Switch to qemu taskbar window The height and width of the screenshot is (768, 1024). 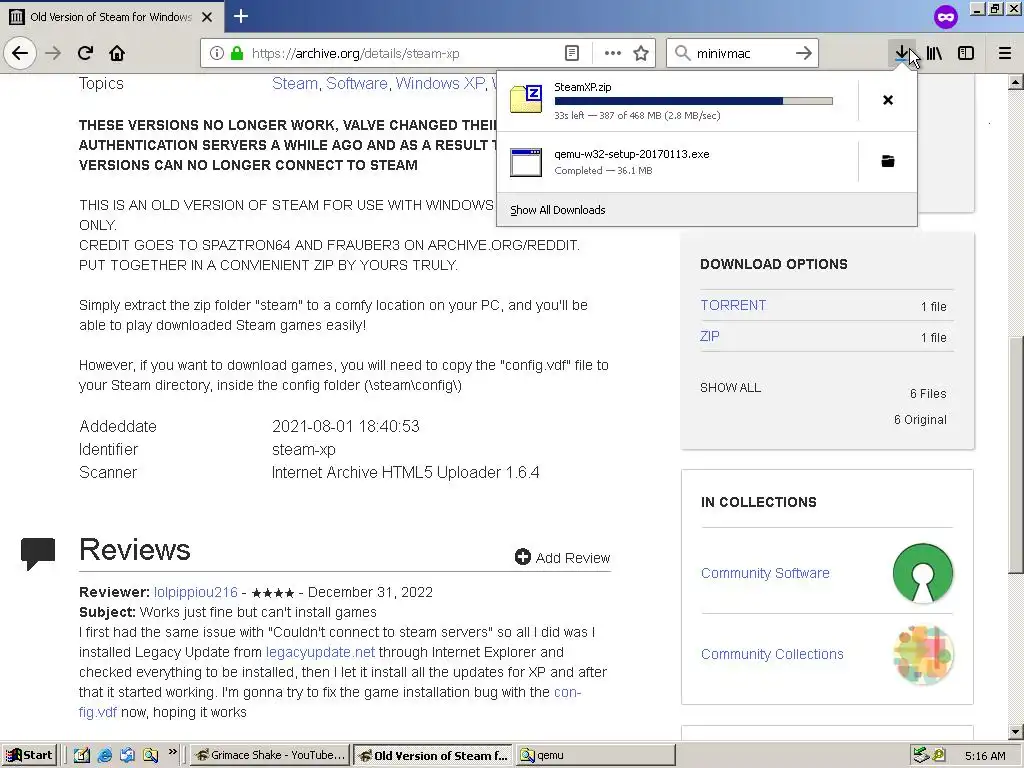point(596,756)
